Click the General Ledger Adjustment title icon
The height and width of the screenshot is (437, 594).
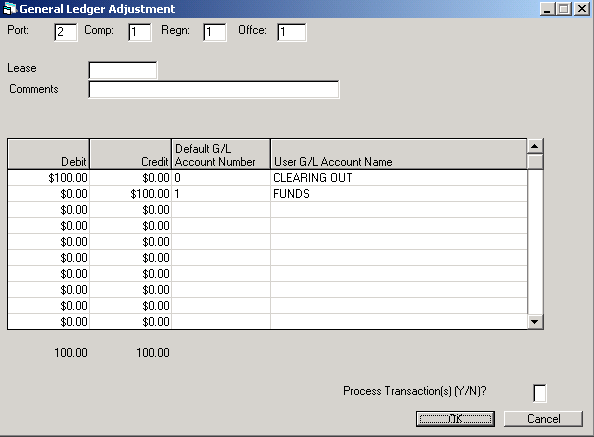9,8
